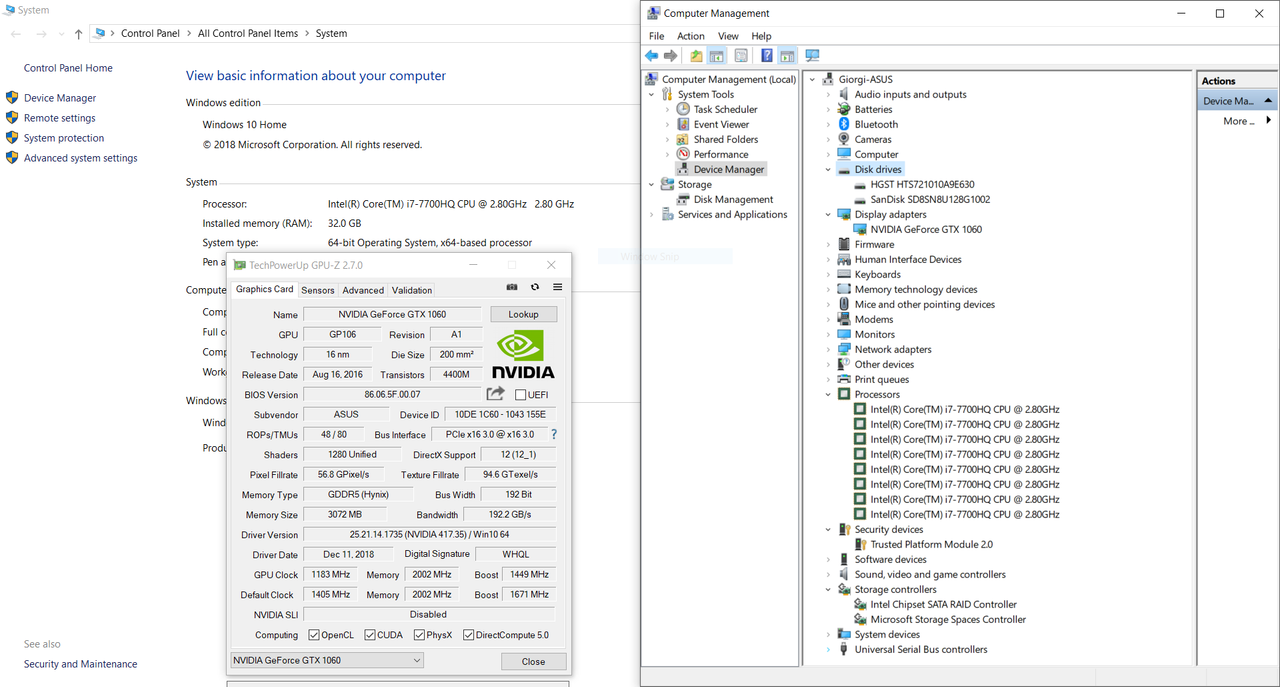Click the GPU-Z Name field showing GTX 1060

(x=392, y=314)
